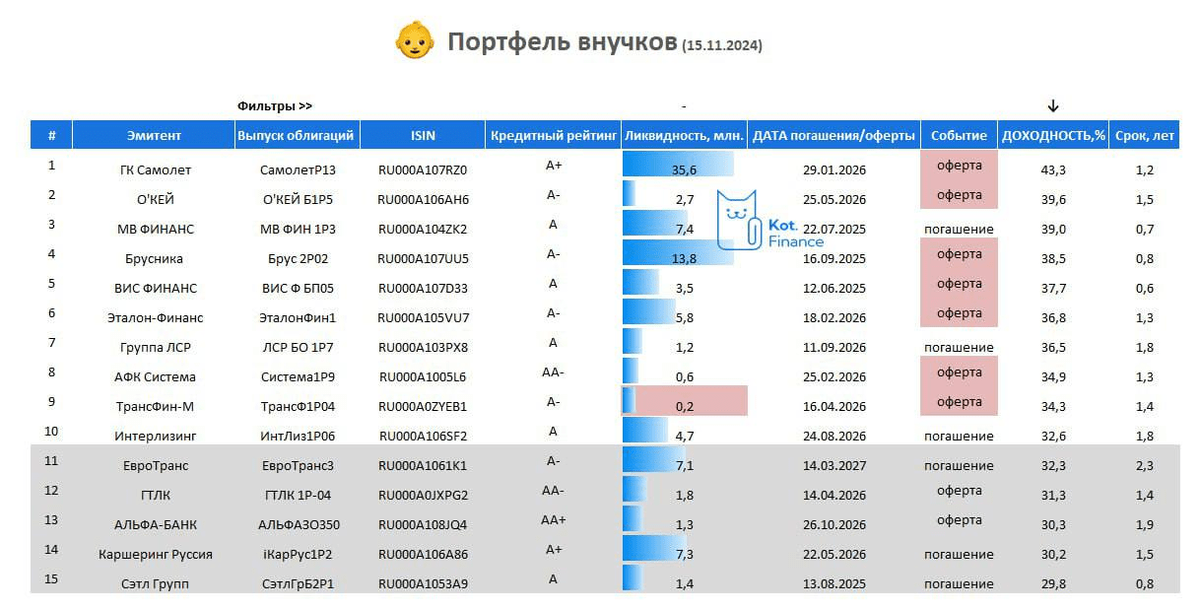Click the baby emoji beside the title
Image resolution: width=1200 pixels, height=609 pixels.
point(415,42)
